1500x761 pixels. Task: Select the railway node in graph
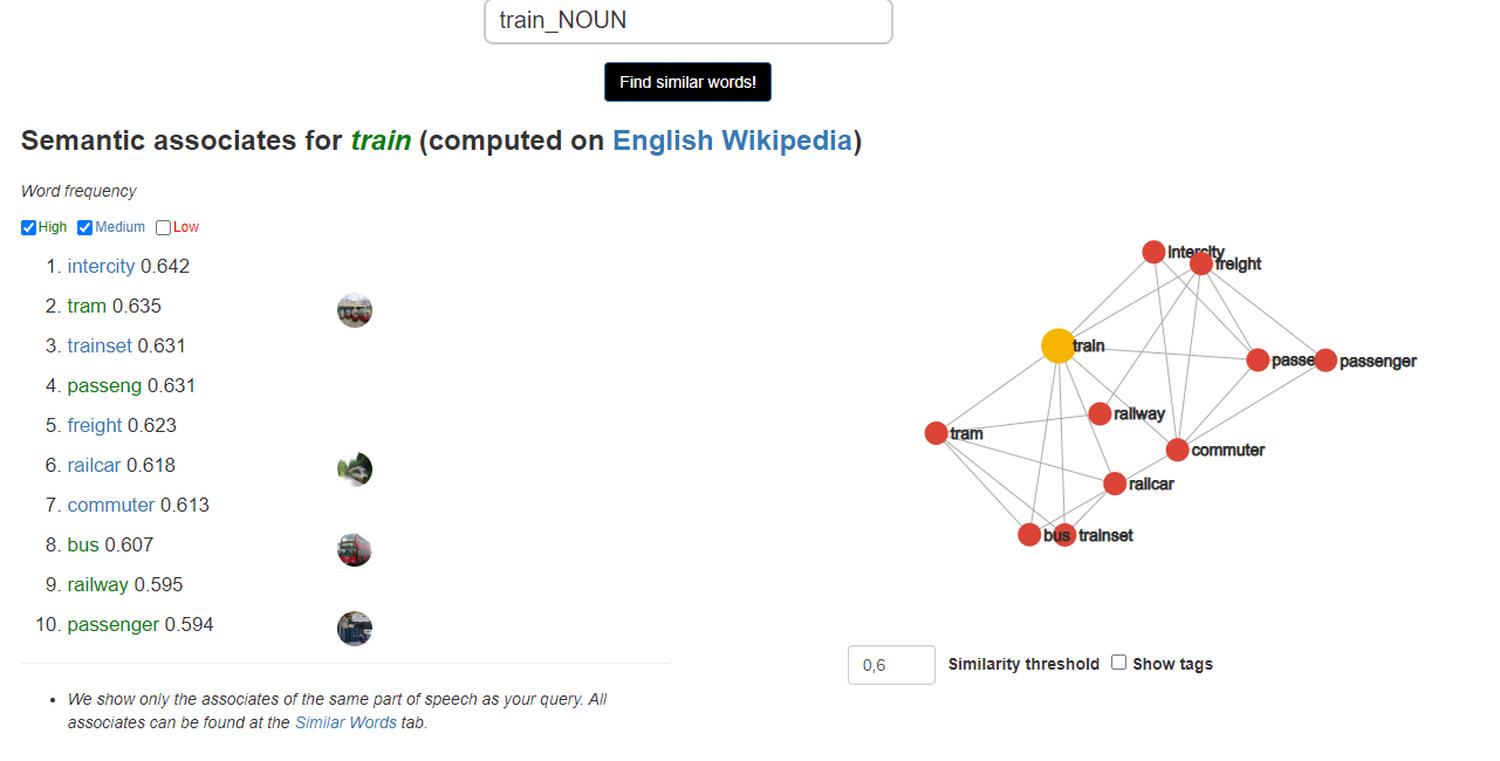1100,414
